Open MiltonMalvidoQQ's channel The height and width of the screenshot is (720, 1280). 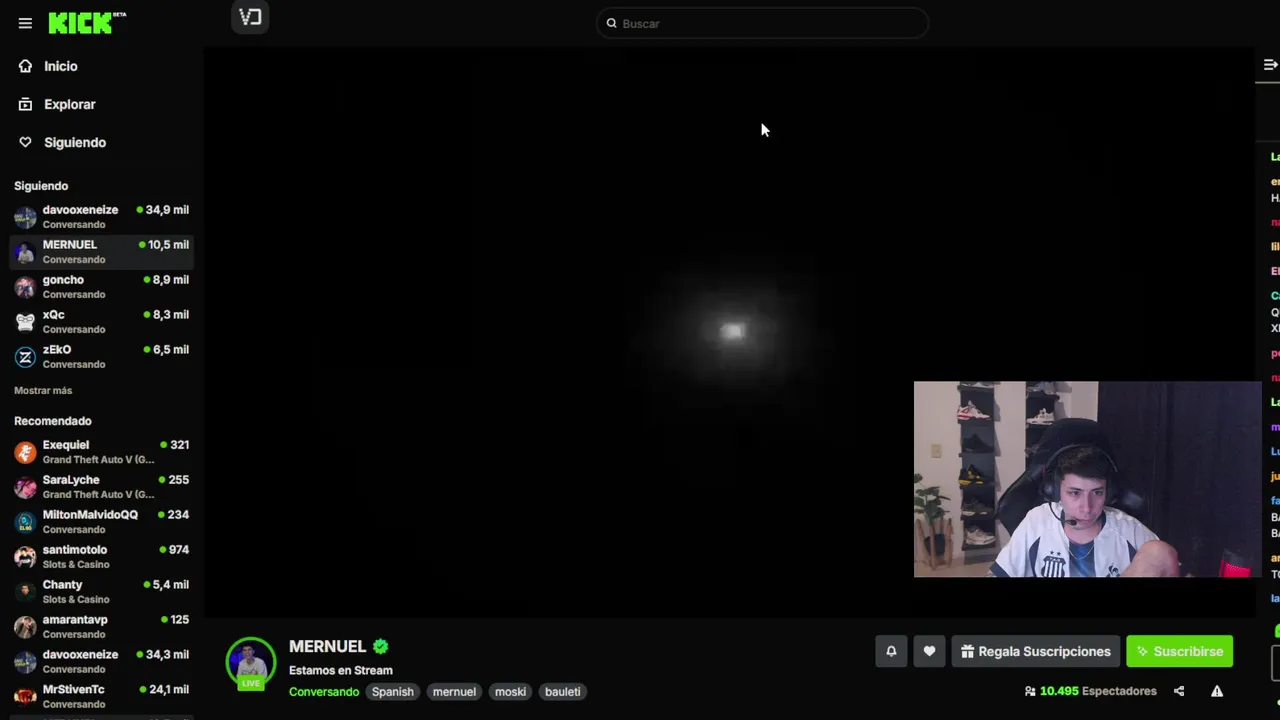tap(102, 522)
